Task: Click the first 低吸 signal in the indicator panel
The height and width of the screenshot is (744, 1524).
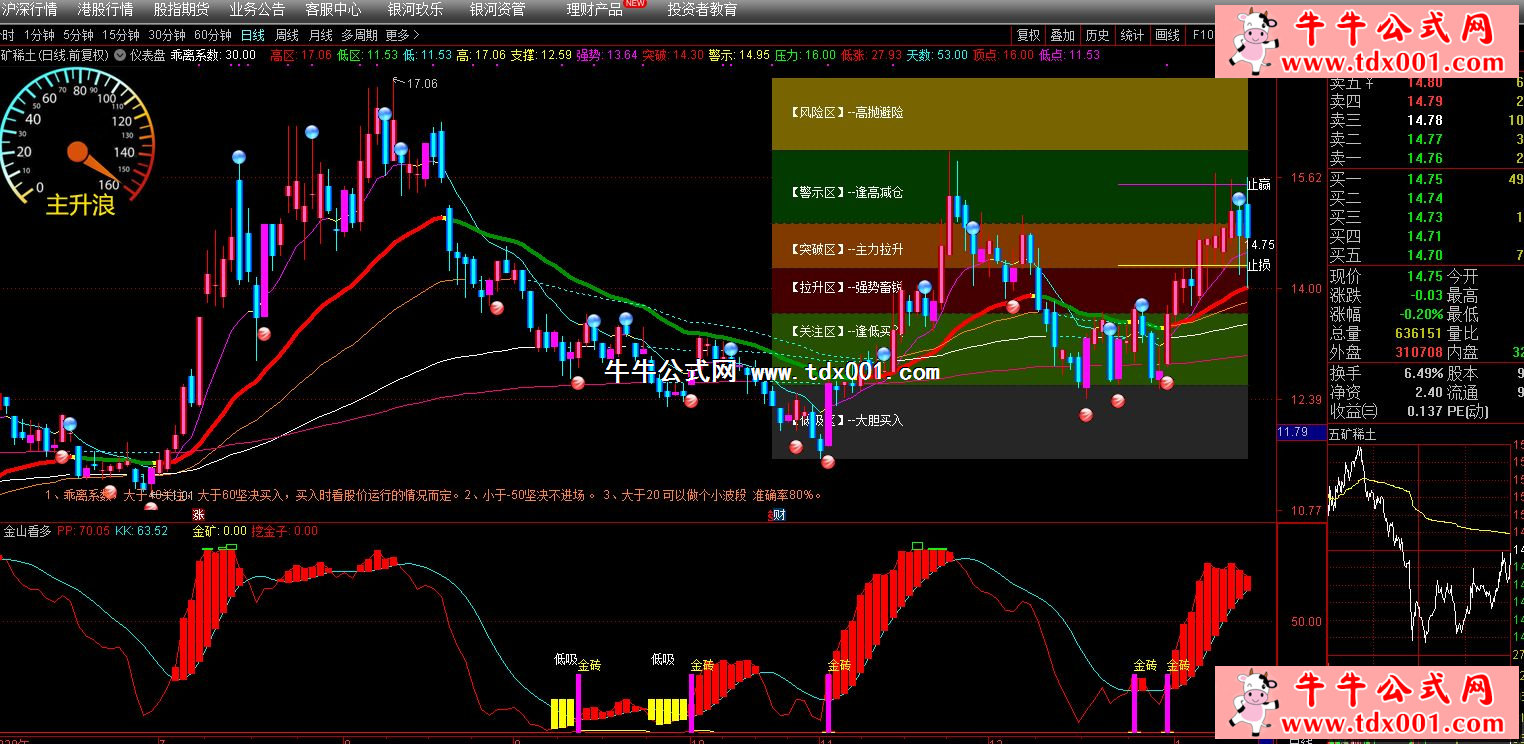Action: pos(565,659)
